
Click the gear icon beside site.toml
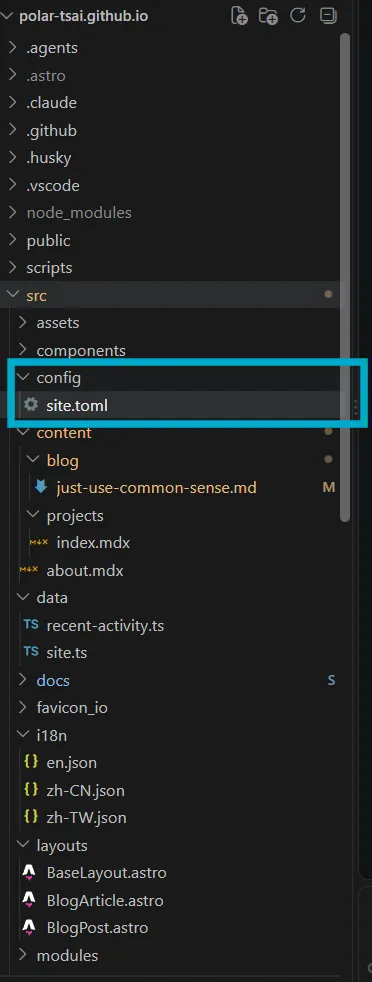point(31,405)
